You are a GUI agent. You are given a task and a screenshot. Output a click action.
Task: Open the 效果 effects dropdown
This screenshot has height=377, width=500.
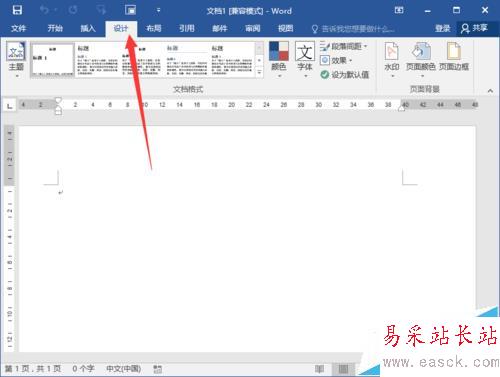336,60
